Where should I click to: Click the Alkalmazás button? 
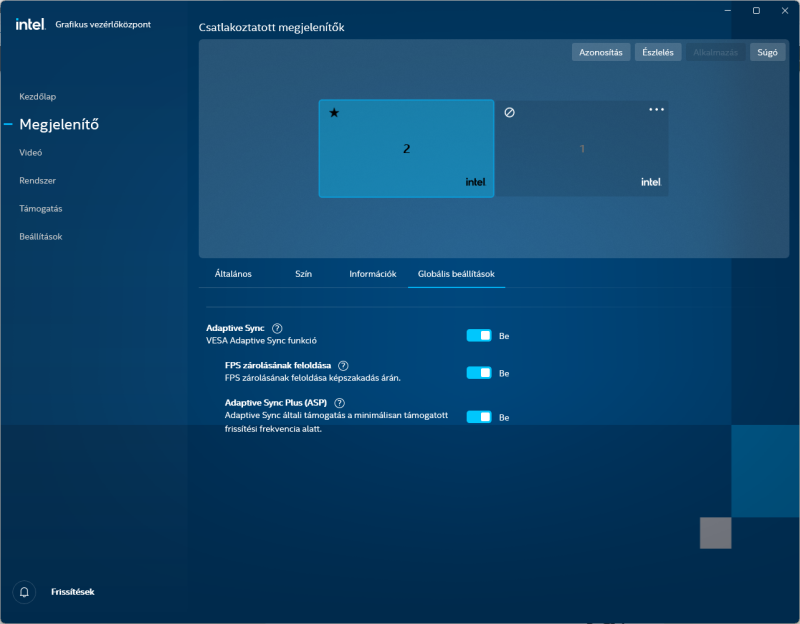click(x=715, y=52)
